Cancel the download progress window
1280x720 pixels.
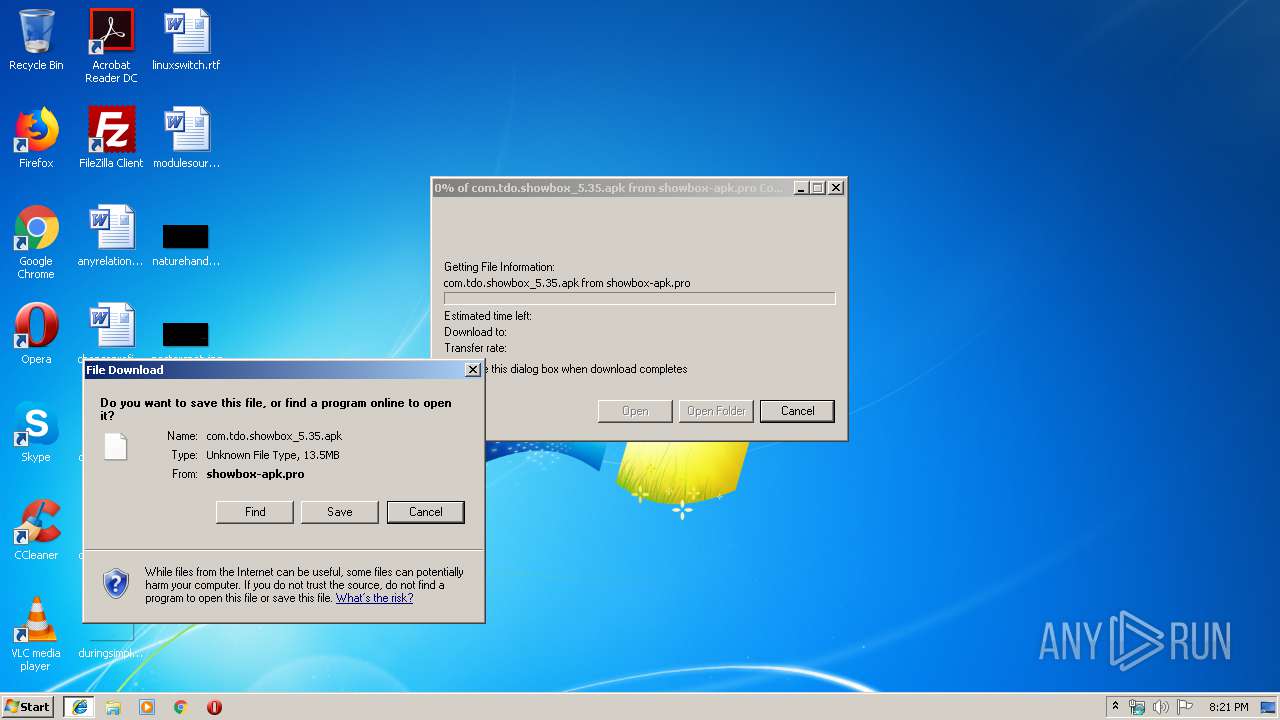[x=797, y=411]
